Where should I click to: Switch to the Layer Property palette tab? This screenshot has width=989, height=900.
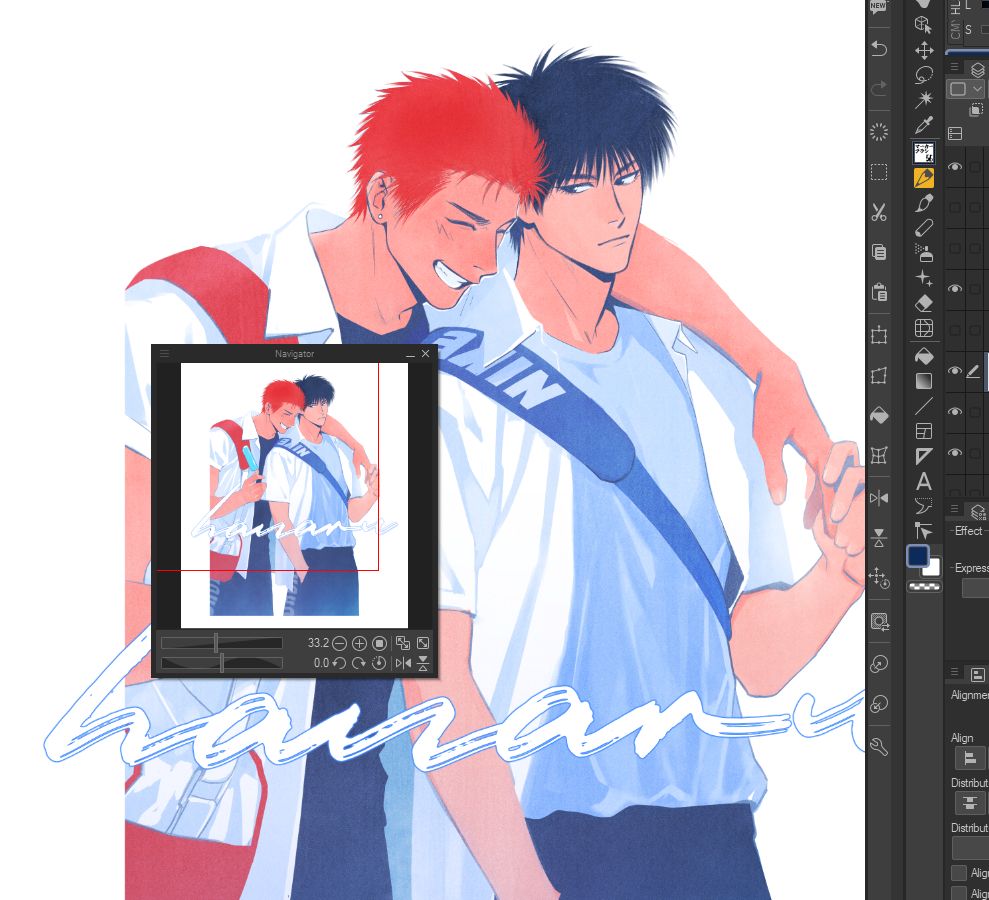(978, 511)
